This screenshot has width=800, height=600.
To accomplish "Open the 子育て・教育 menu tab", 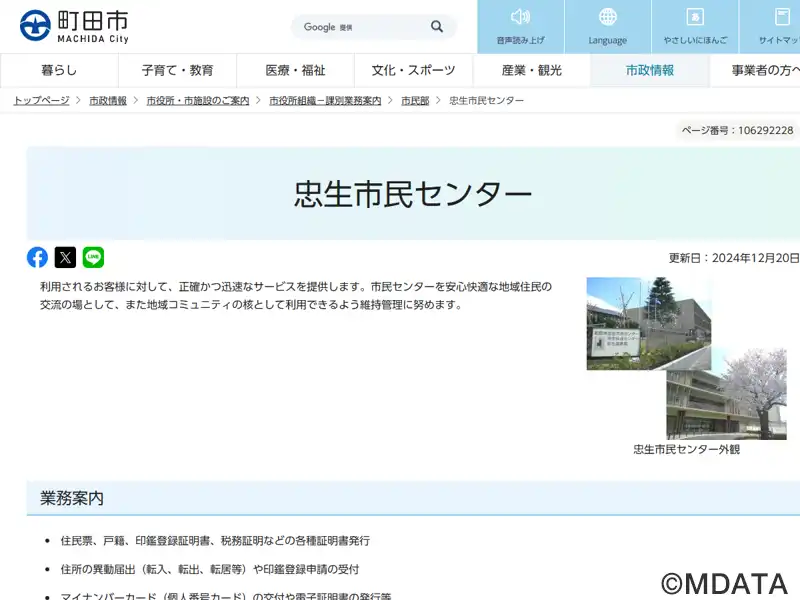I will [177, 70].
